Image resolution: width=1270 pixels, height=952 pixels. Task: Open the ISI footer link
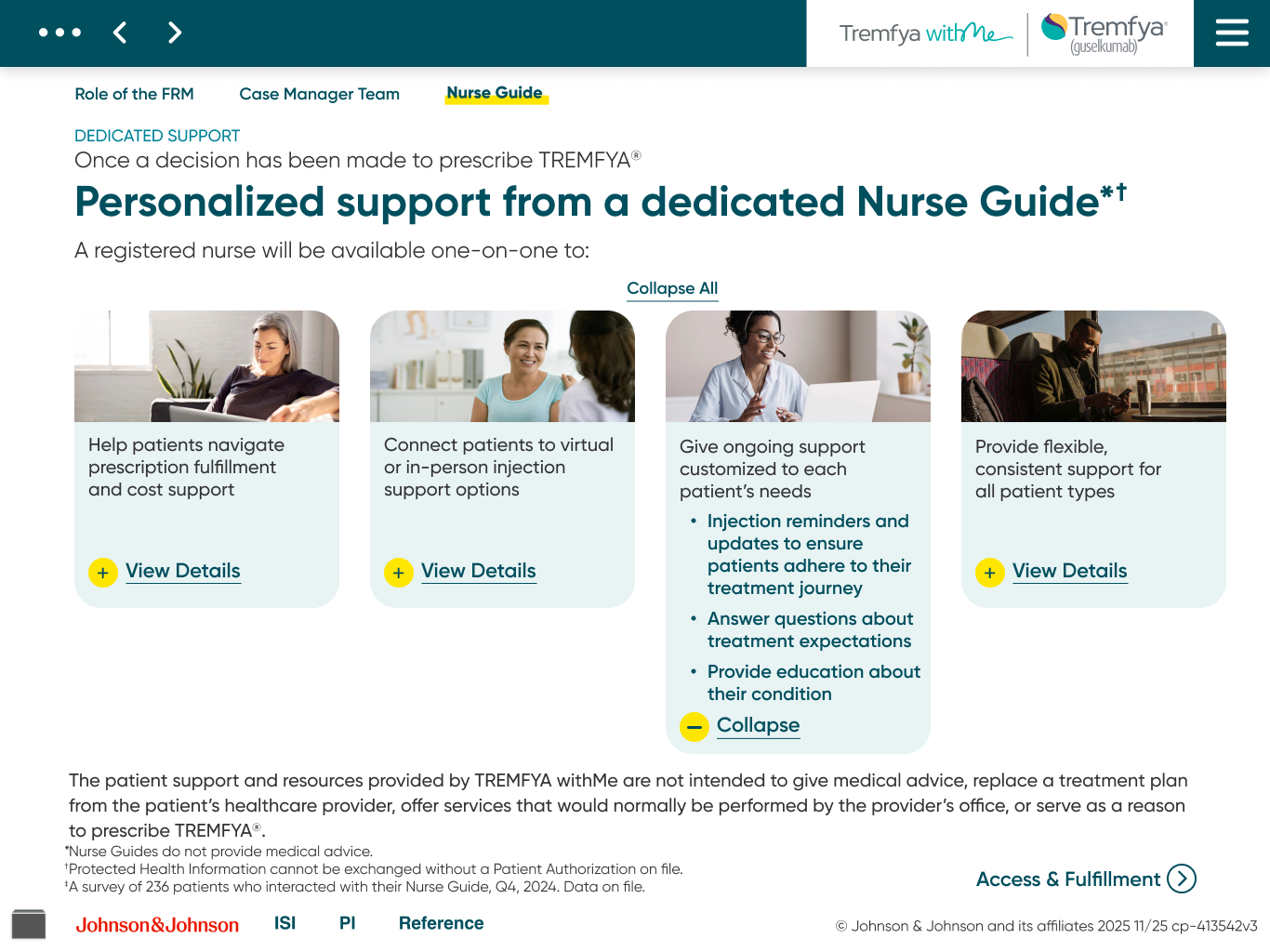pyautogui.click(x=284, y=923)
